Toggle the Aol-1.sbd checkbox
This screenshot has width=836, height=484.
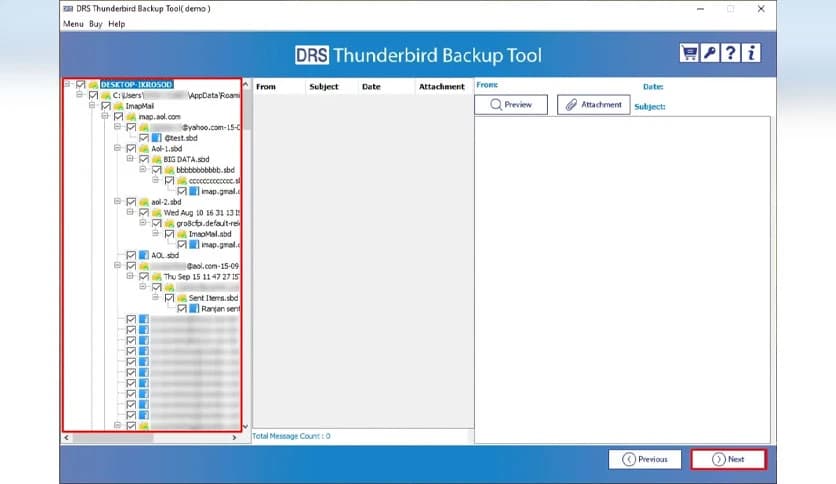click(131, 149)
